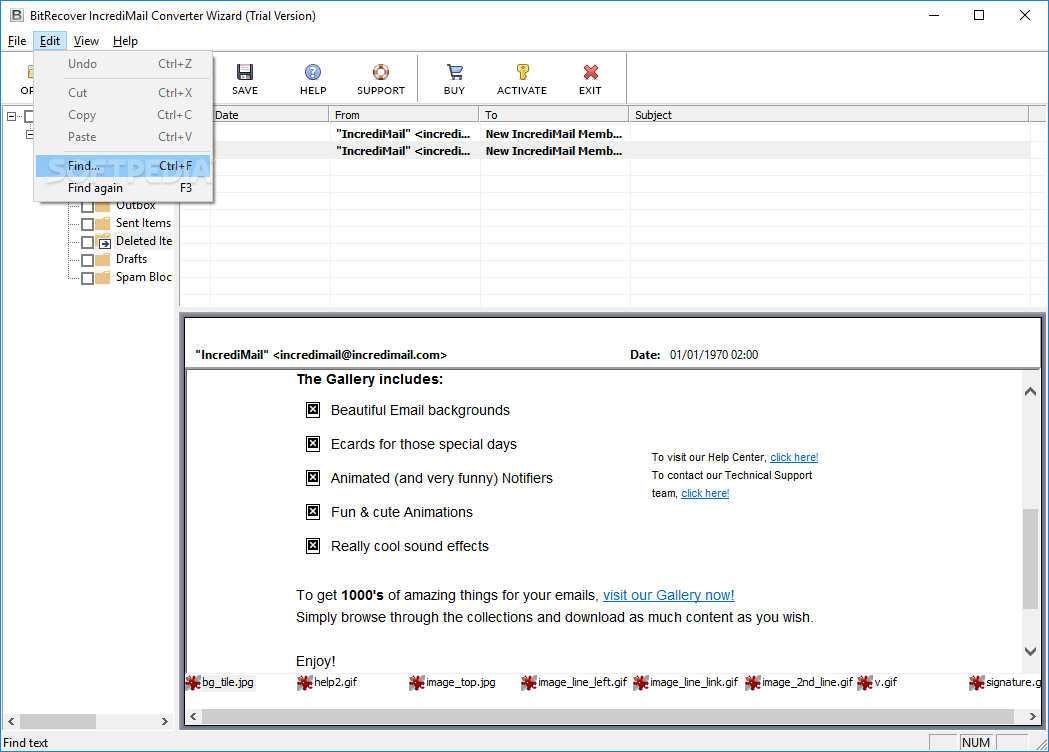
Task: Follow the visit our Gallery now link
Action: pyautogui.click(x=668, y=595)
